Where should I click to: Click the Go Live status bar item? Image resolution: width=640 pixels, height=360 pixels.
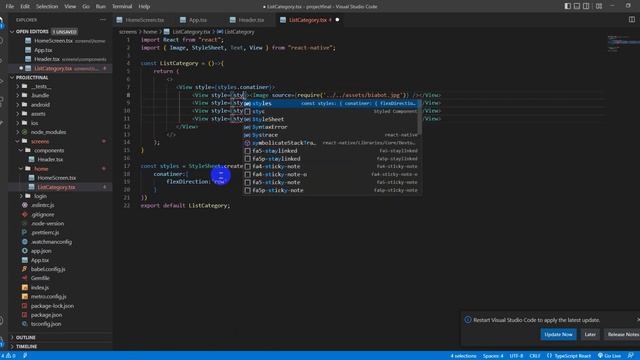[609, 356]
